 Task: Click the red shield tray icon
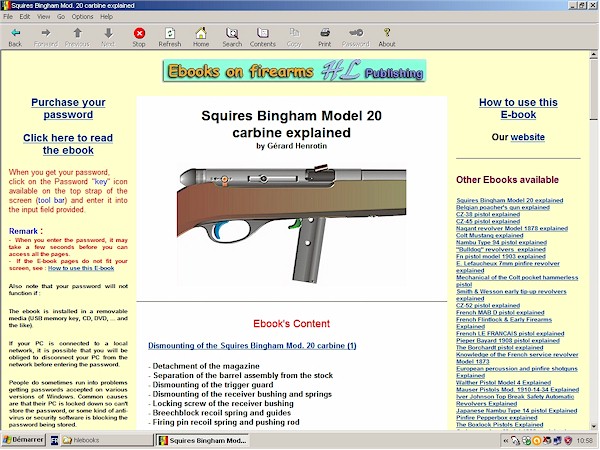click(568, 441)
